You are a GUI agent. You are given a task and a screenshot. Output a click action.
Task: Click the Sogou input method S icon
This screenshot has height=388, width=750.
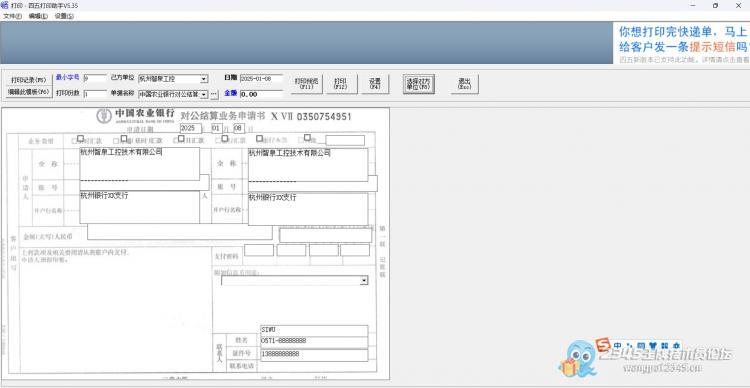click(x=603, y=345)
